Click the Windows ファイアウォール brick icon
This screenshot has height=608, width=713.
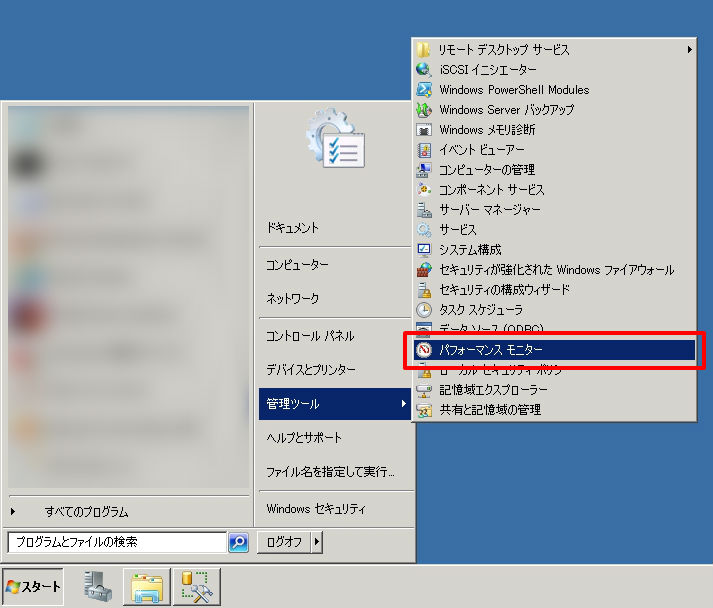point(424,270)
